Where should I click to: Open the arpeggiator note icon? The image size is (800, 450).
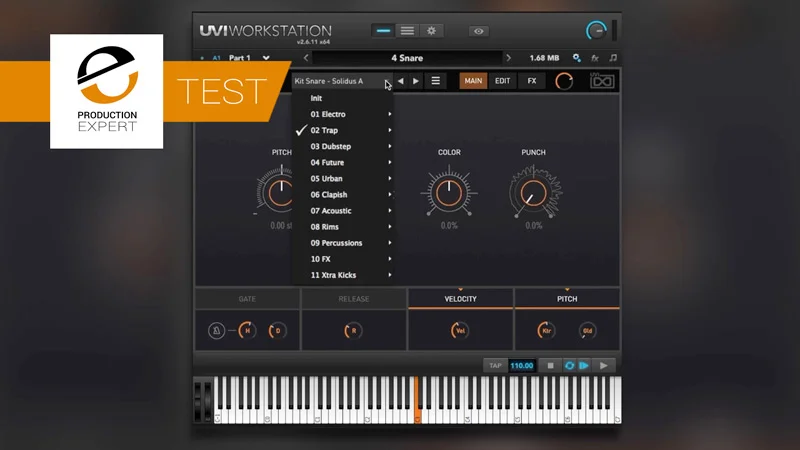pyautogui.click(x=613, y=58)
